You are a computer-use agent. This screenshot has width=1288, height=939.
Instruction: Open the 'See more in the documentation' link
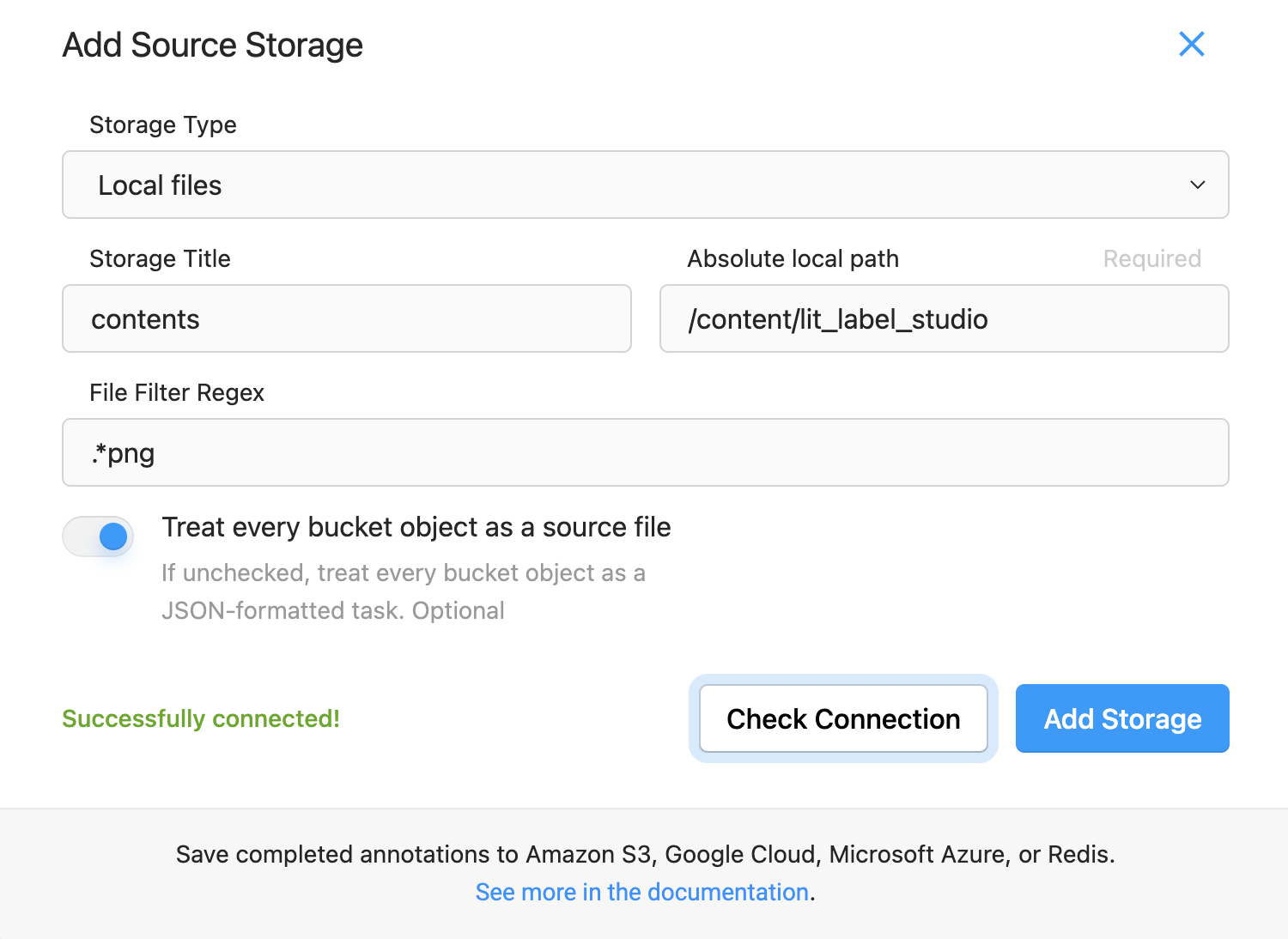(x=642, y=892)
